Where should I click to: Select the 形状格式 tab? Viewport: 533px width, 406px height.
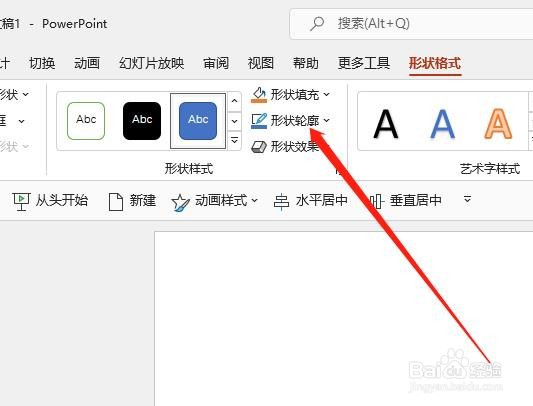435,63
